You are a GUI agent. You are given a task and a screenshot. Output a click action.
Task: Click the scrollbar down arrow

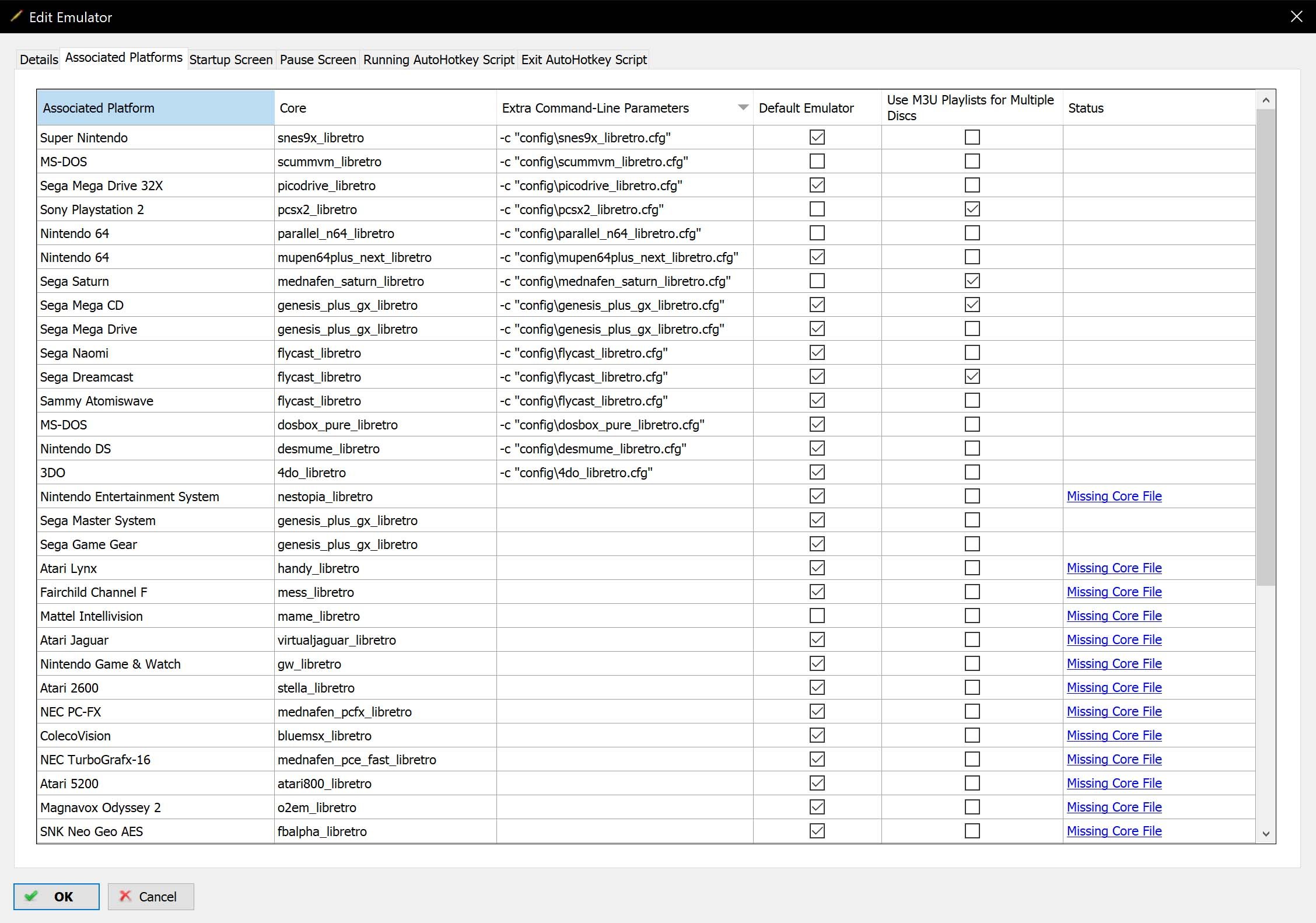point(1266,834)
